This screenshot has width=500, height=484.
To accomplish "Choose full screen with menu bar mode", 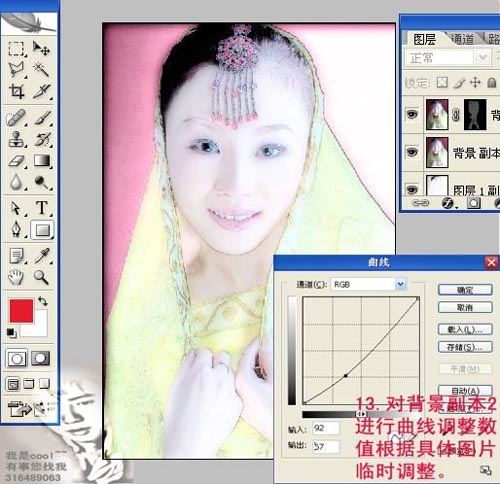I will pos(29,384).
